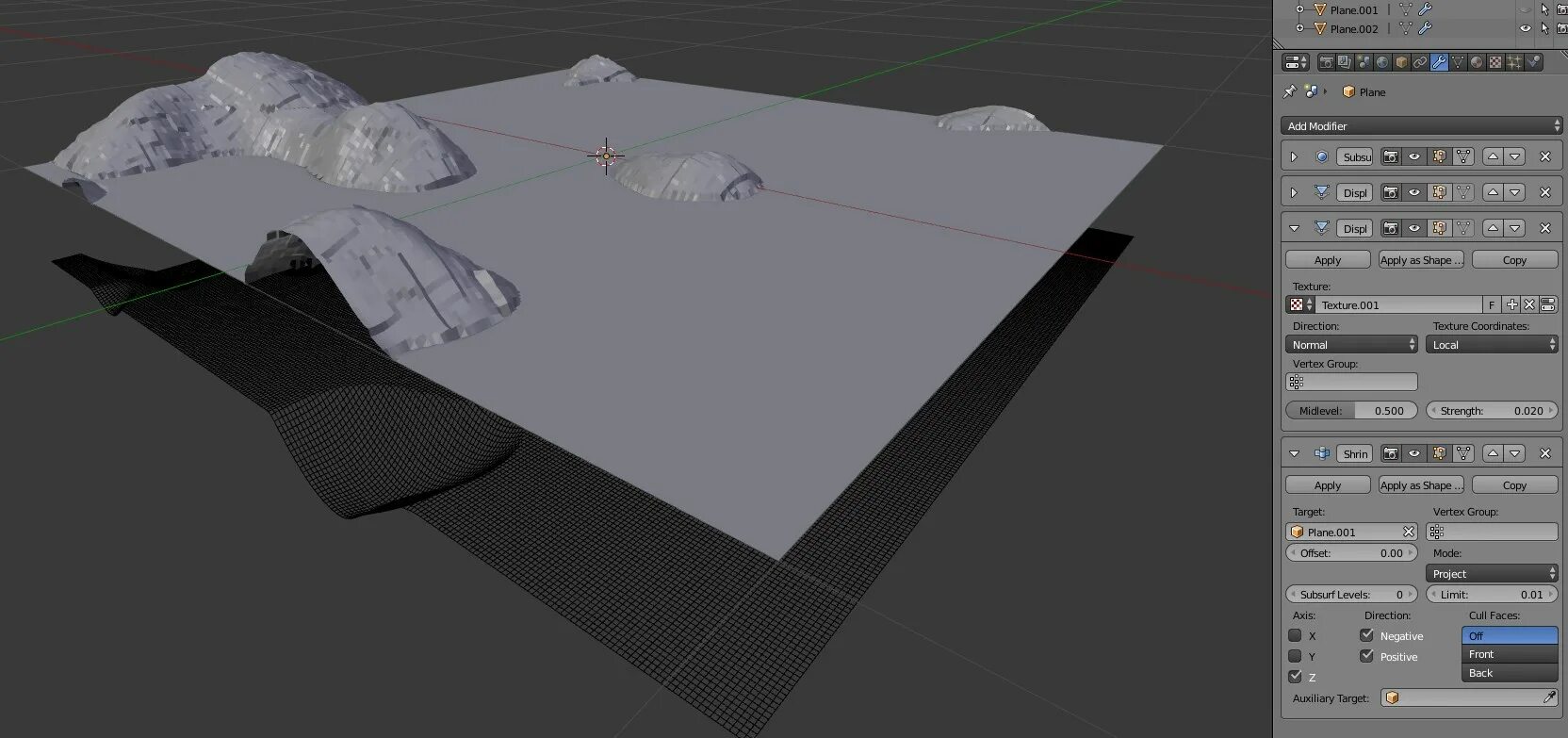Toggle Shrinkwrap modifier render camera icon

pyautogui.click(x=1391, y=453)
